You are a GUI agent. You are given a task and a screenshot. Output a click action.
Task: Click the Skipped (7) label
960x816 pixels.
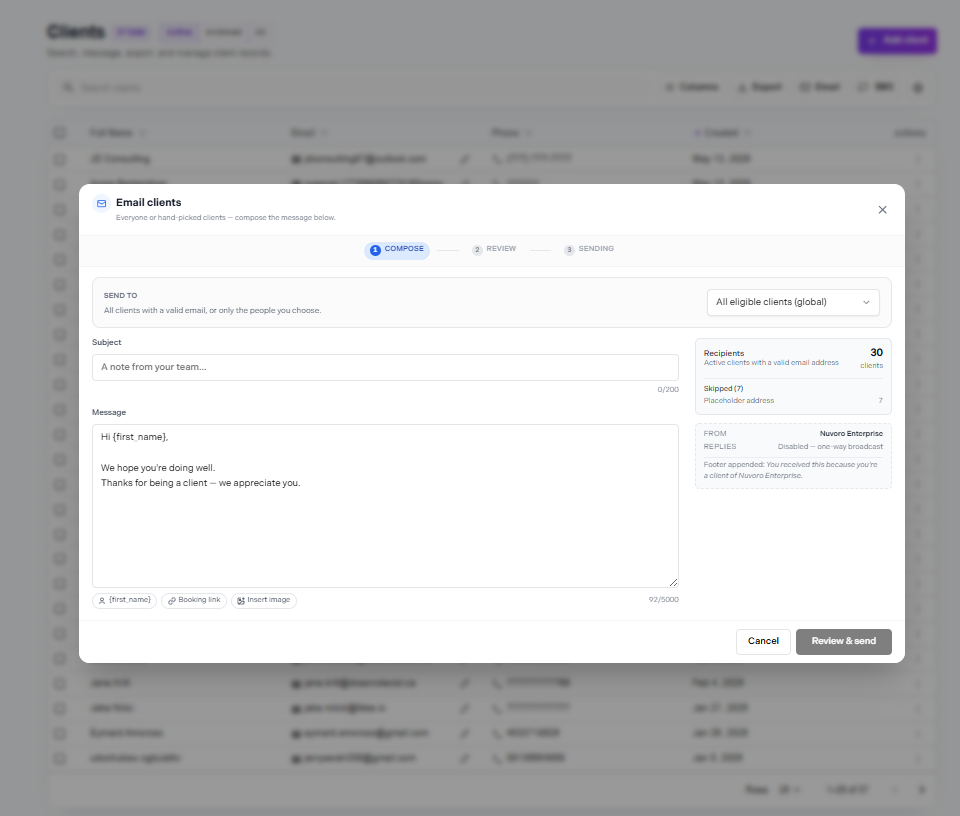(x=723, y=389)
